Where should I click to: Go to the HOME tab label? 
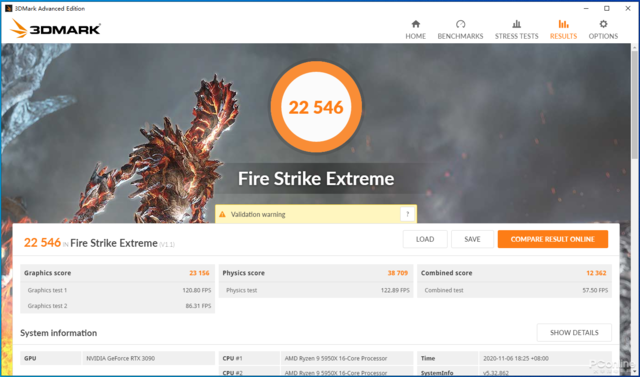tap(416, 36)
